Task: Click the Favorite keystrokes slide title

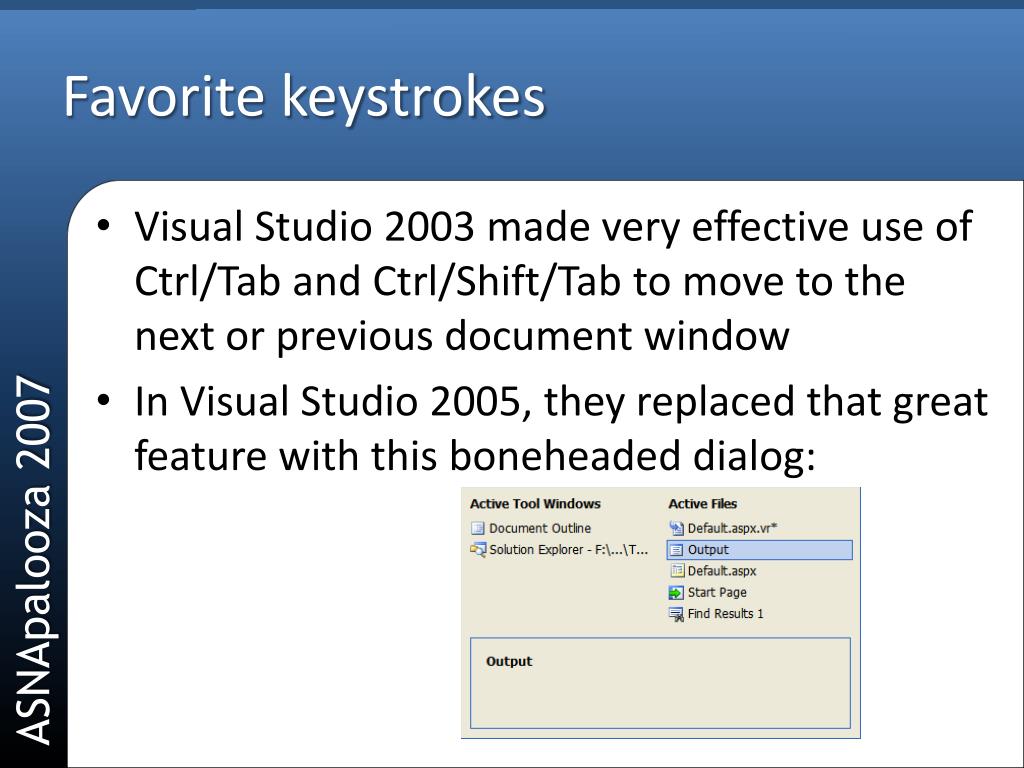Action: click(304, 97)
